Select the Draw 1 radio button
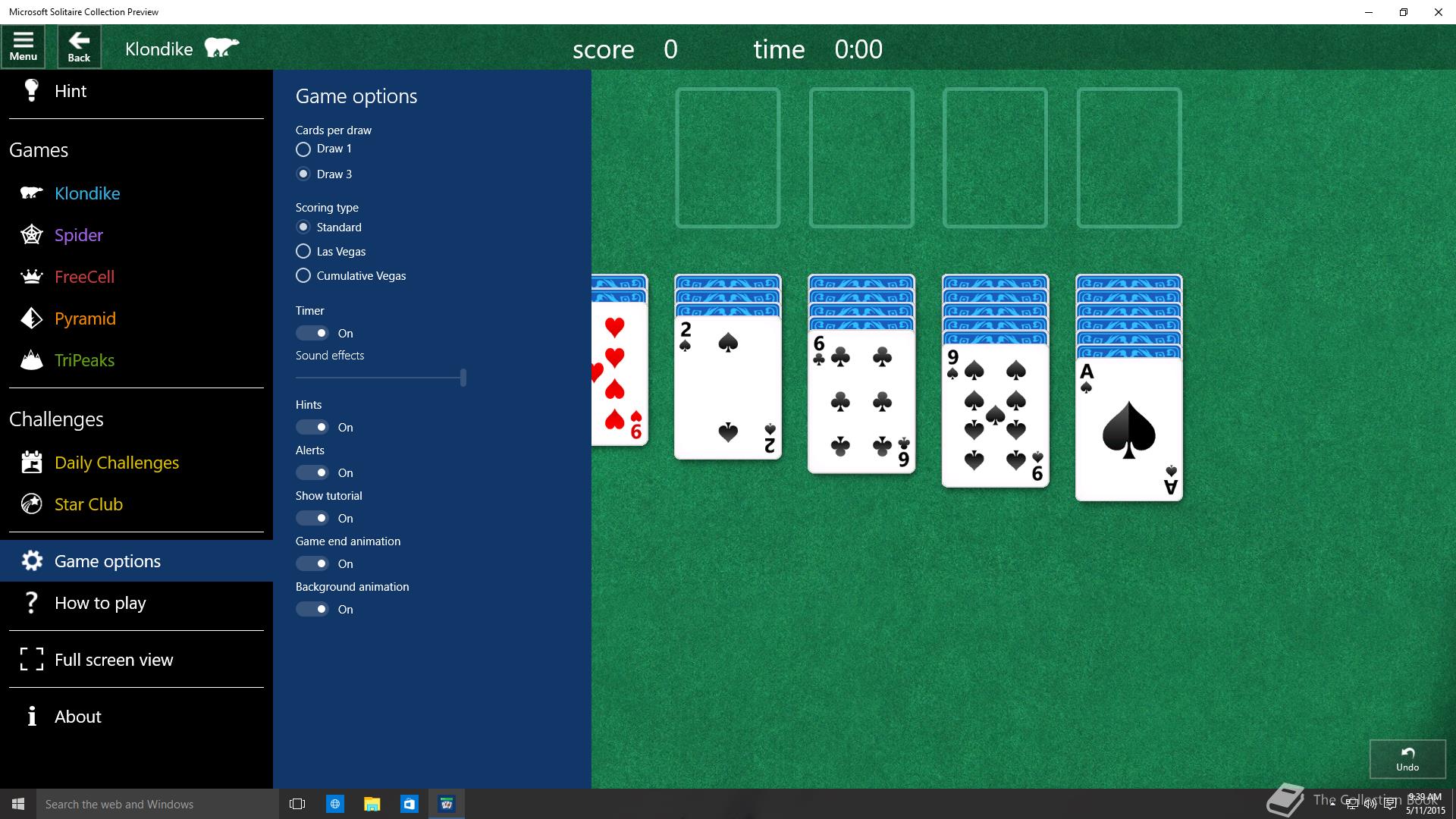 (303, 149)
